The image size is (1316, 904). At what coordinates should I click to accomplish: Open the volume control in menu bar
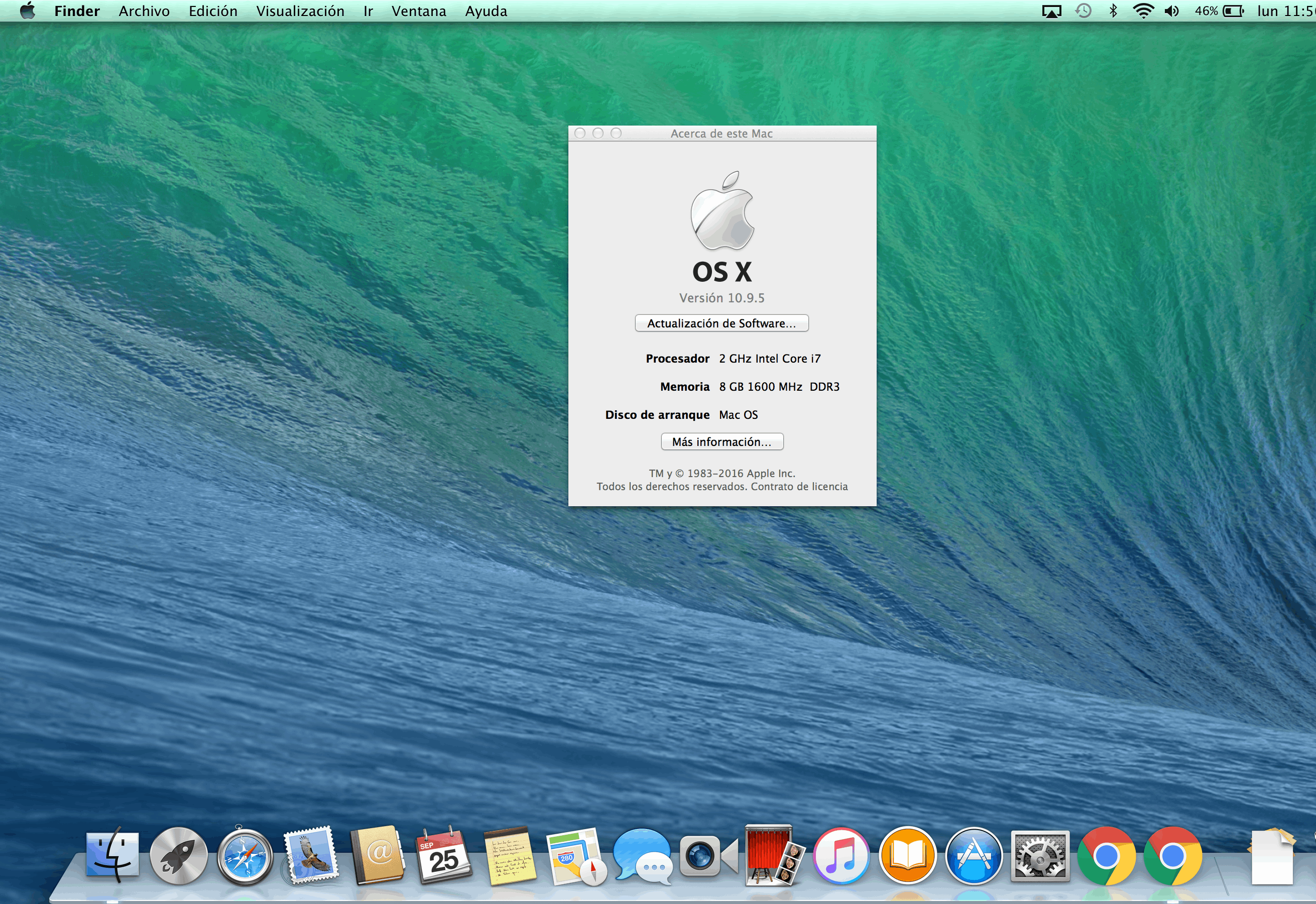pos(1171,11)
